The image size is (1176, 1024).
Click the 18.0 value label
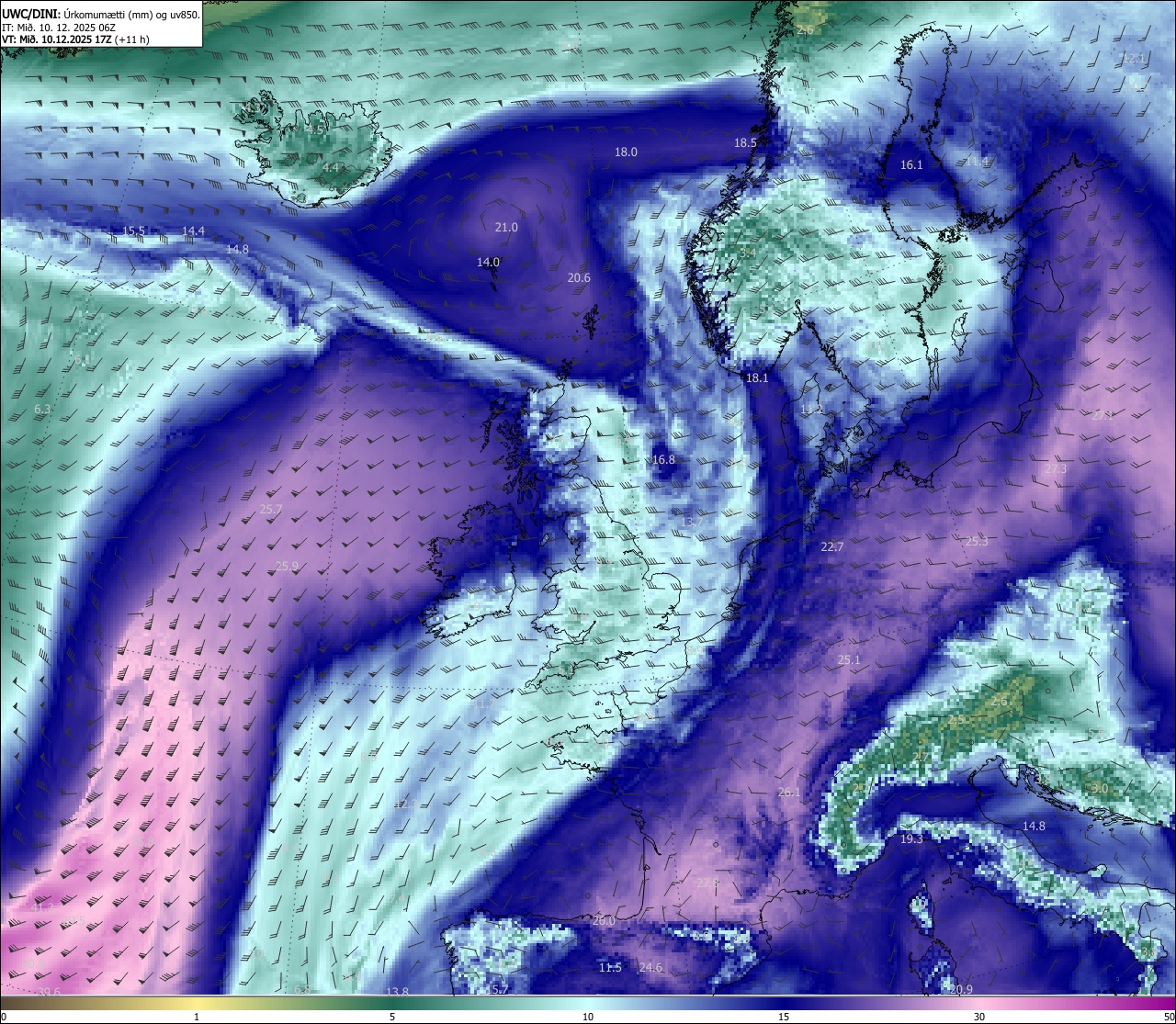[x=626, y=152]
